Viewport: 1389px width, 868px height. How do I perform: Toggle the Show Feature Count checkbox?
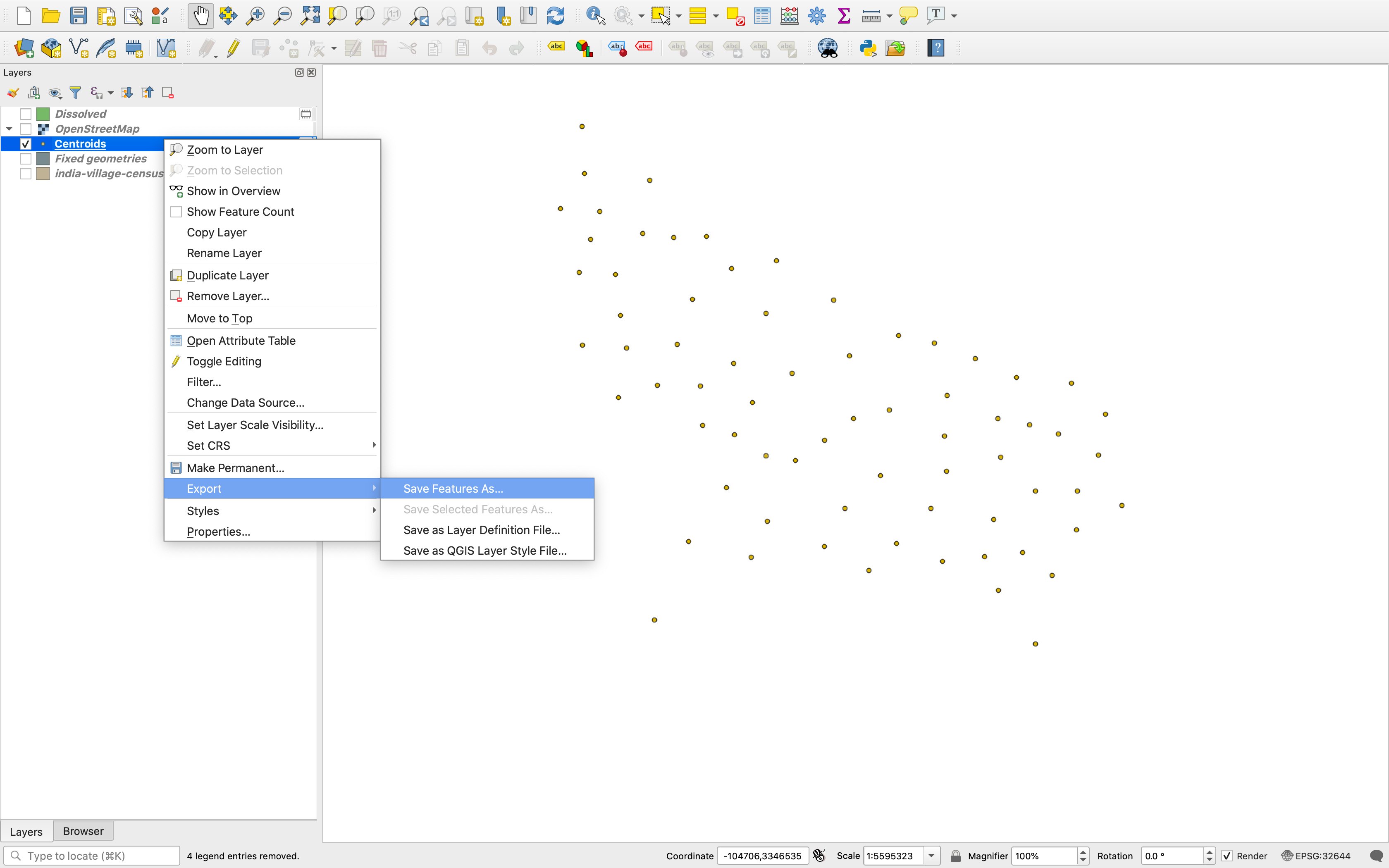pyautogui.click(x=176, y=212)
